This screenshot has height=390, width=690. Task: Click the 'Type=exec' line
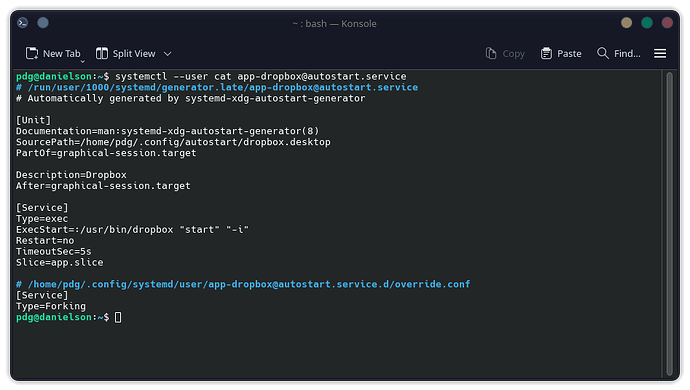(x=42, y=218)
